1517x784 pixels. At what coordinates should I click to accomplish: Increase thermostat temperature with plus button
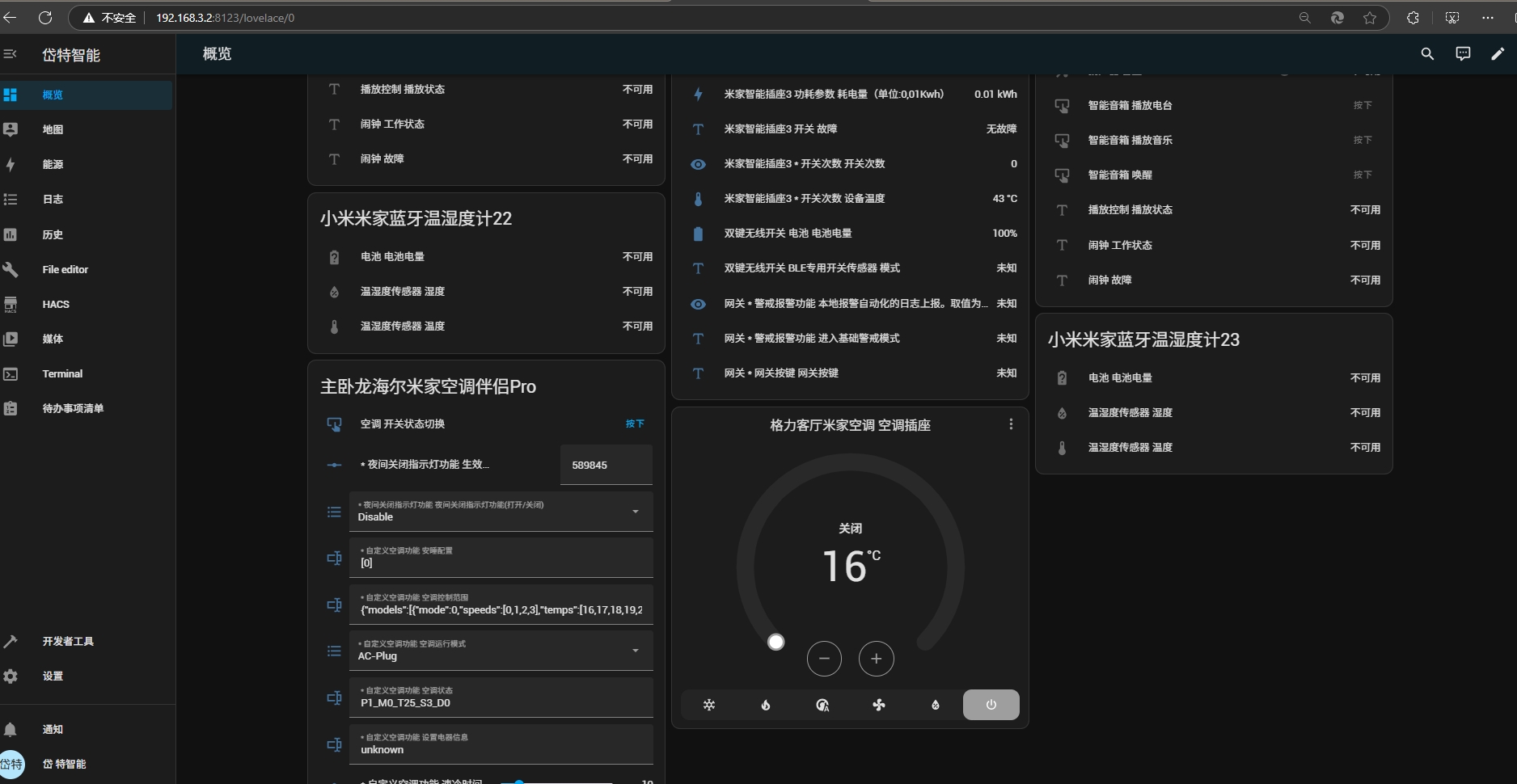(x=876, y=659)
